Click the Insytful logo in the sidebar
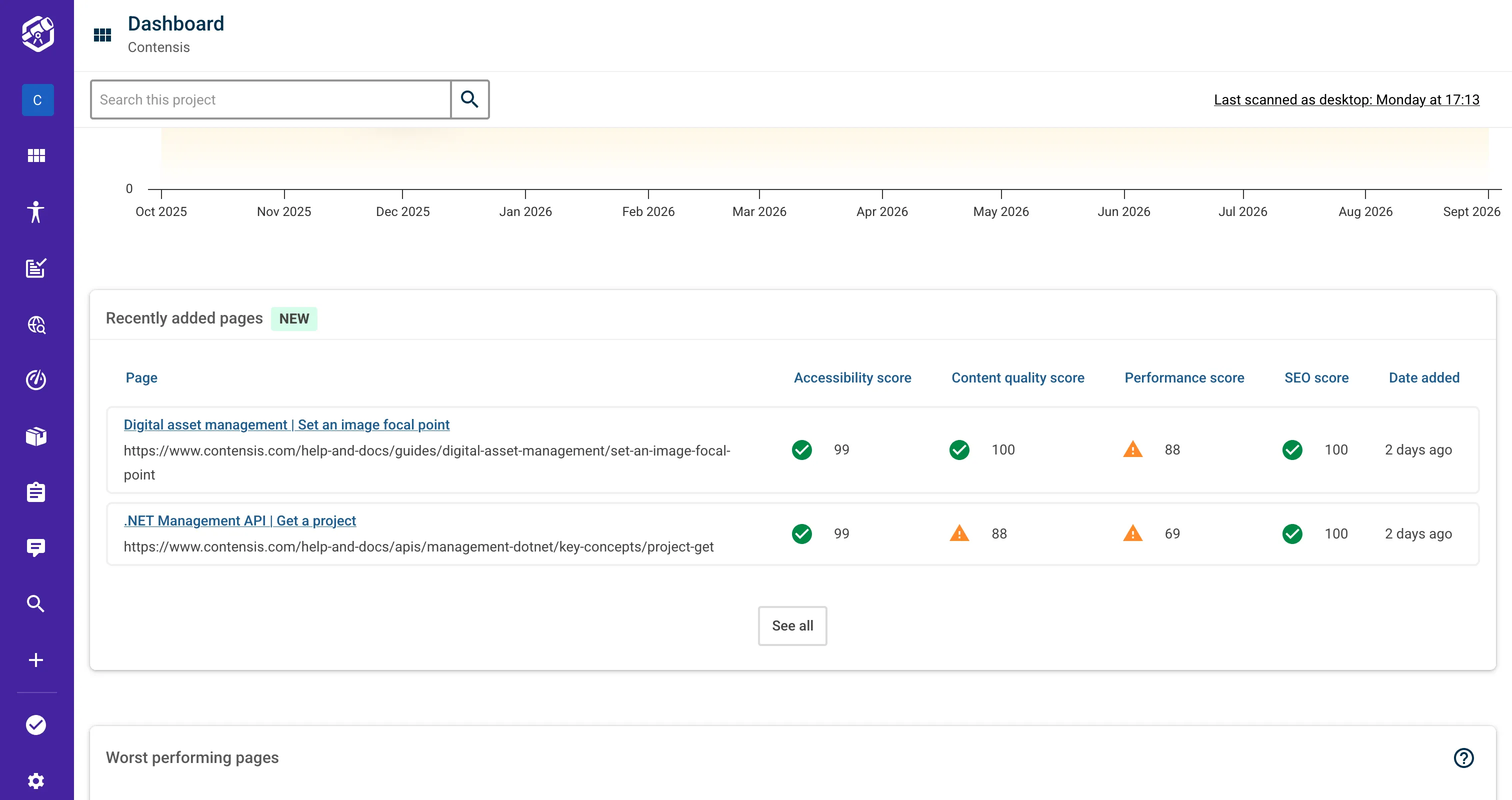This screenshot has width=1512, height=800. coord(37,33)
